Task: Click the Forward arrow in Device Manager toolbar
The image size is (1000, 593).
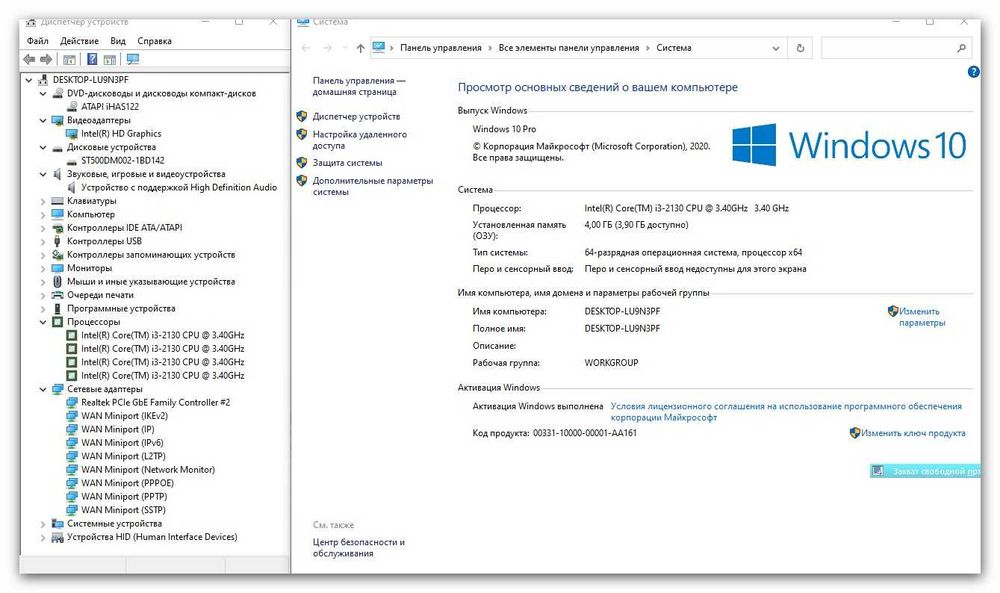Action: coord(46,59)
